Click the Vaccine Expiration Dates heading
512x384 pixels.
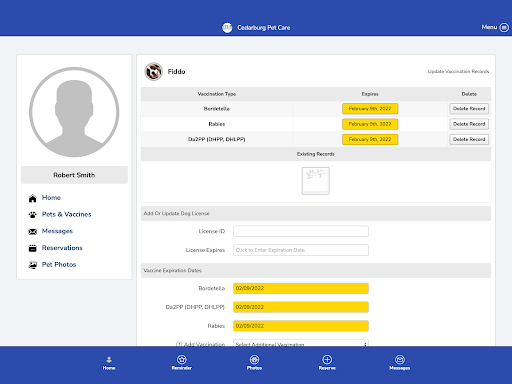pyautogui.click(x=172, y=270)
